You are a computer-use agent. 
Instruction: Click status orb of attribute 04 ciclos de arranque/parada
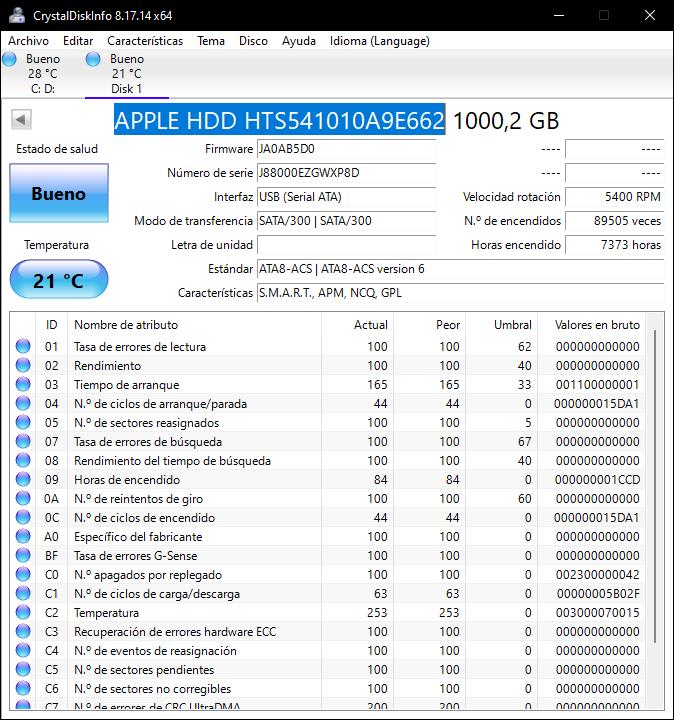click(x=23, y=403)
